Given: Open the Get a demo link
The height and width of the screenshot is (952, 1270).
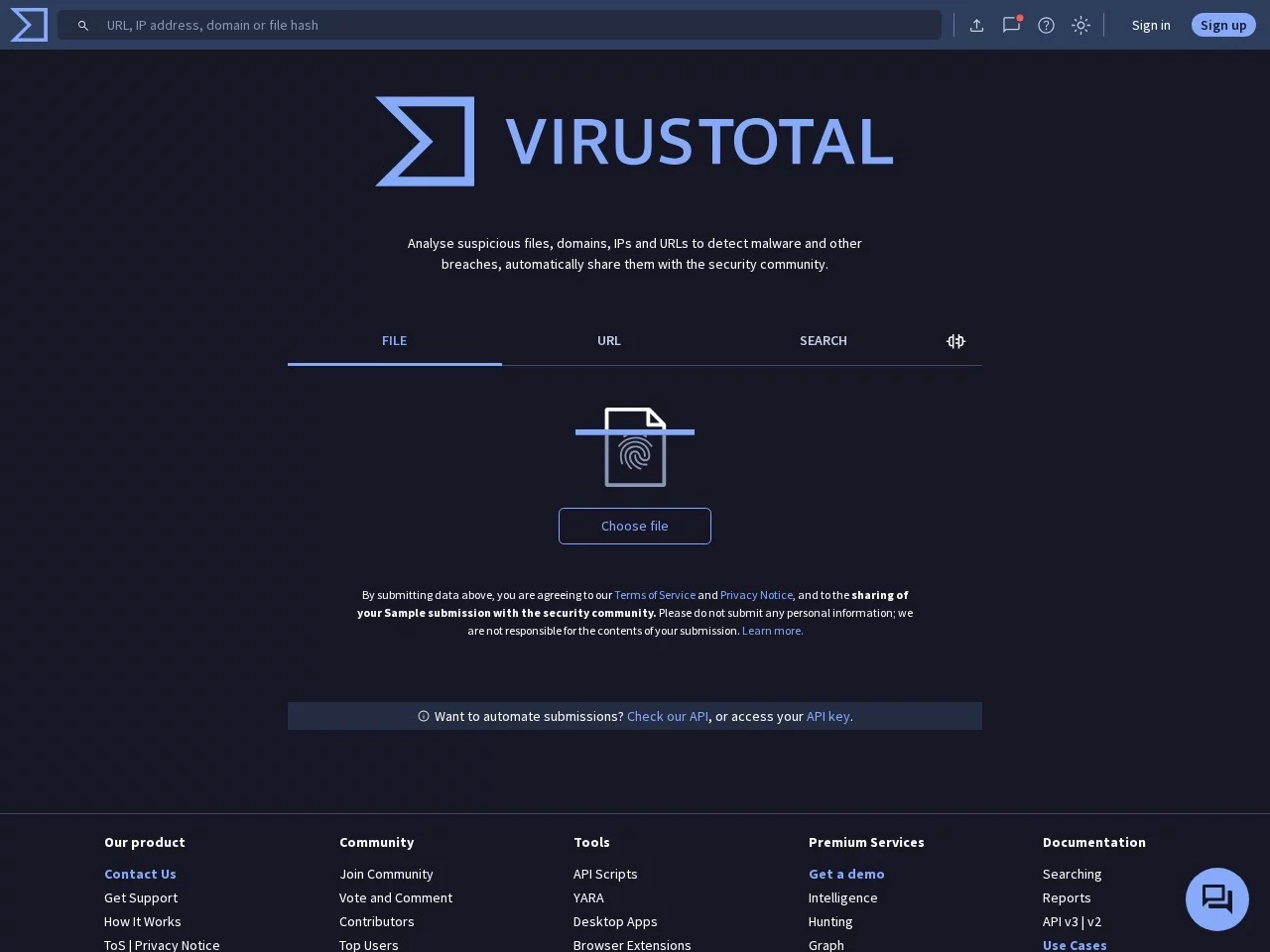Looking at the screenshot, I should 846,874.
